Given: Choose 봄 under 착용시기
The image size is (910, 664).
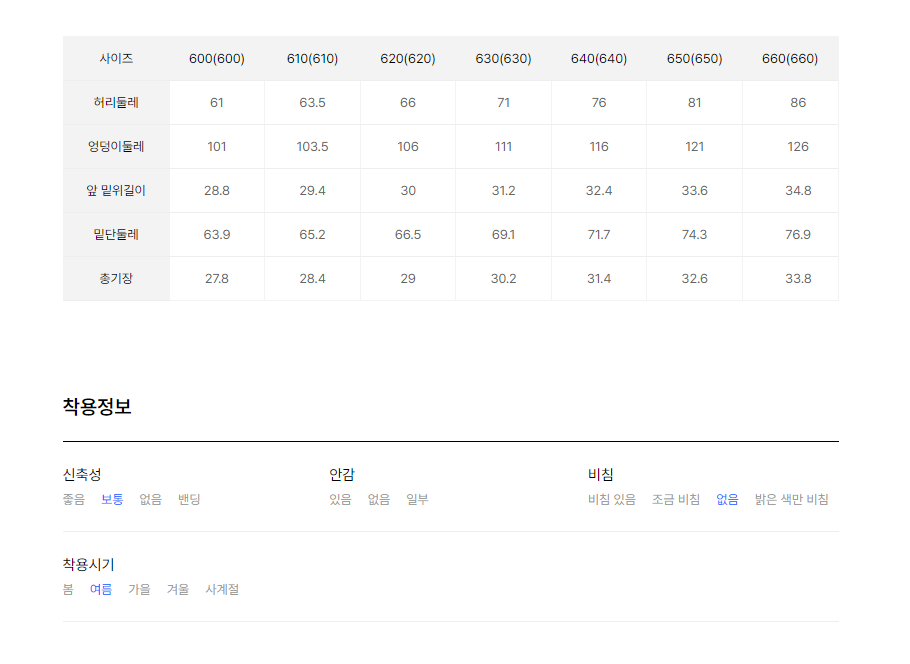Looking at the screenshot, I should [x=68, y=589].
